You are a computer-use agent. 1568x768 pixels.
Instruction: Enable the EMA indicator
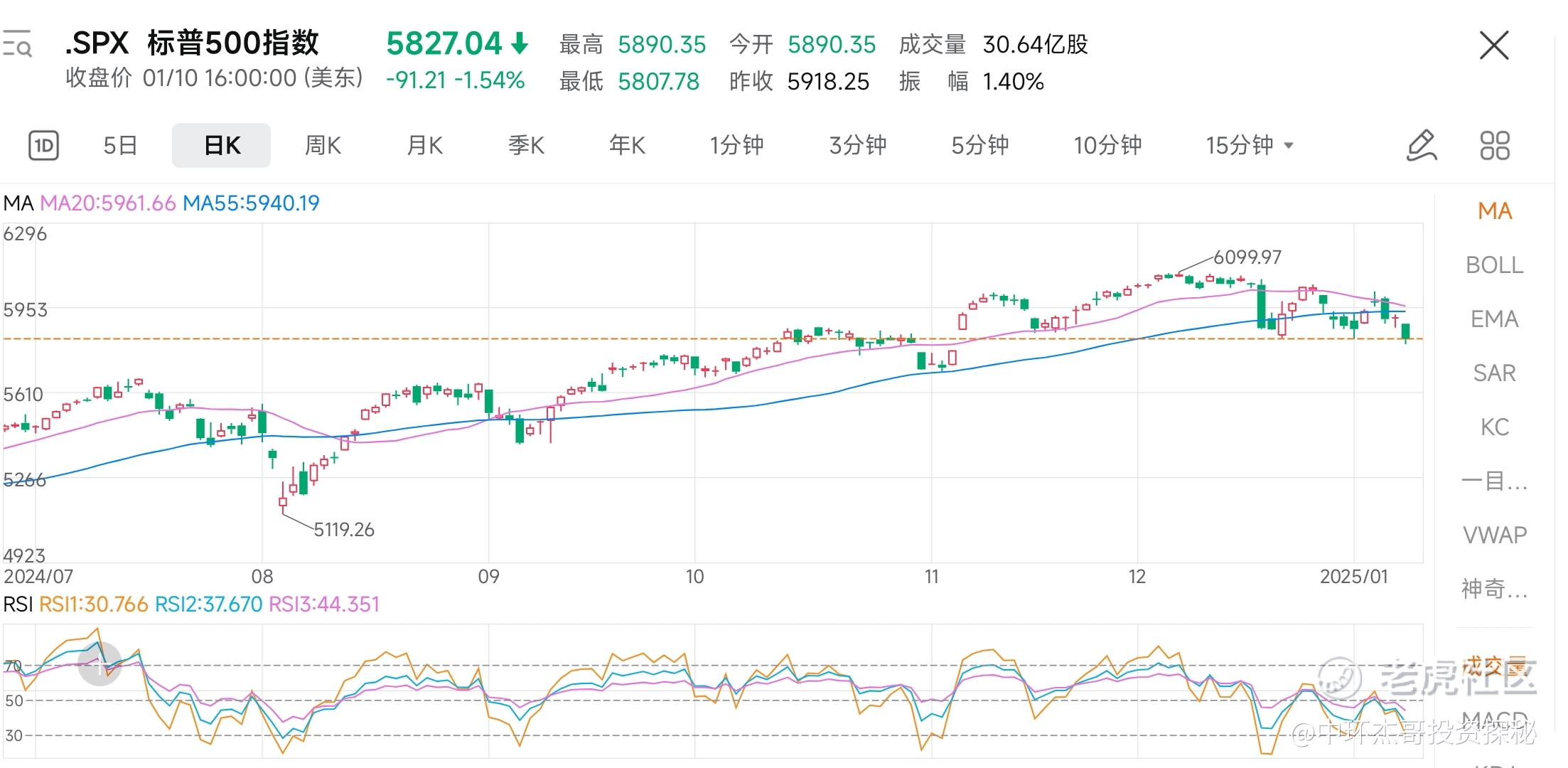(1494, 319)
